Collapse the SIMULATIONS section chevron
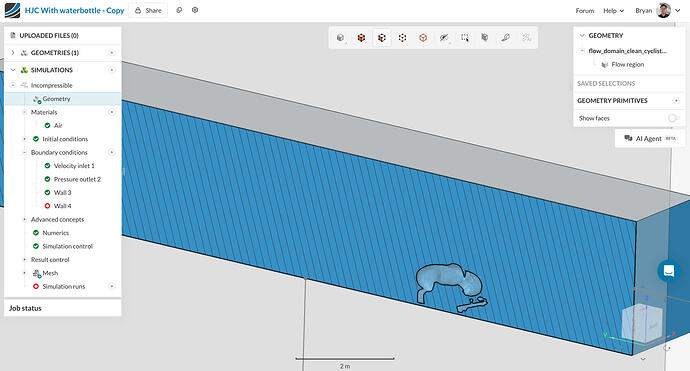 click(x=13, y=70)
